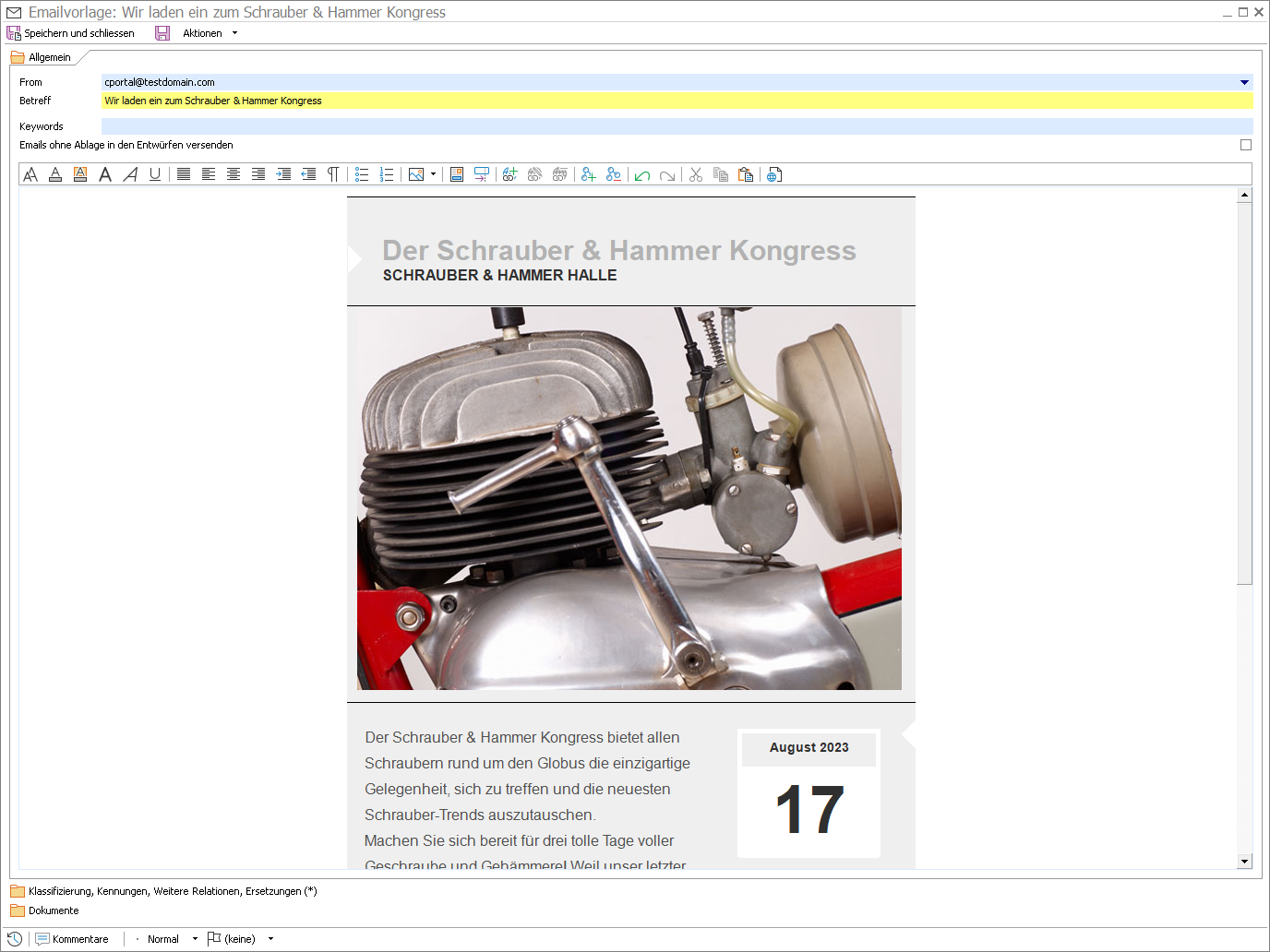Show paragraph marks pilcrow
This screenshot has width=1270, height=952.
pos(333,174)
